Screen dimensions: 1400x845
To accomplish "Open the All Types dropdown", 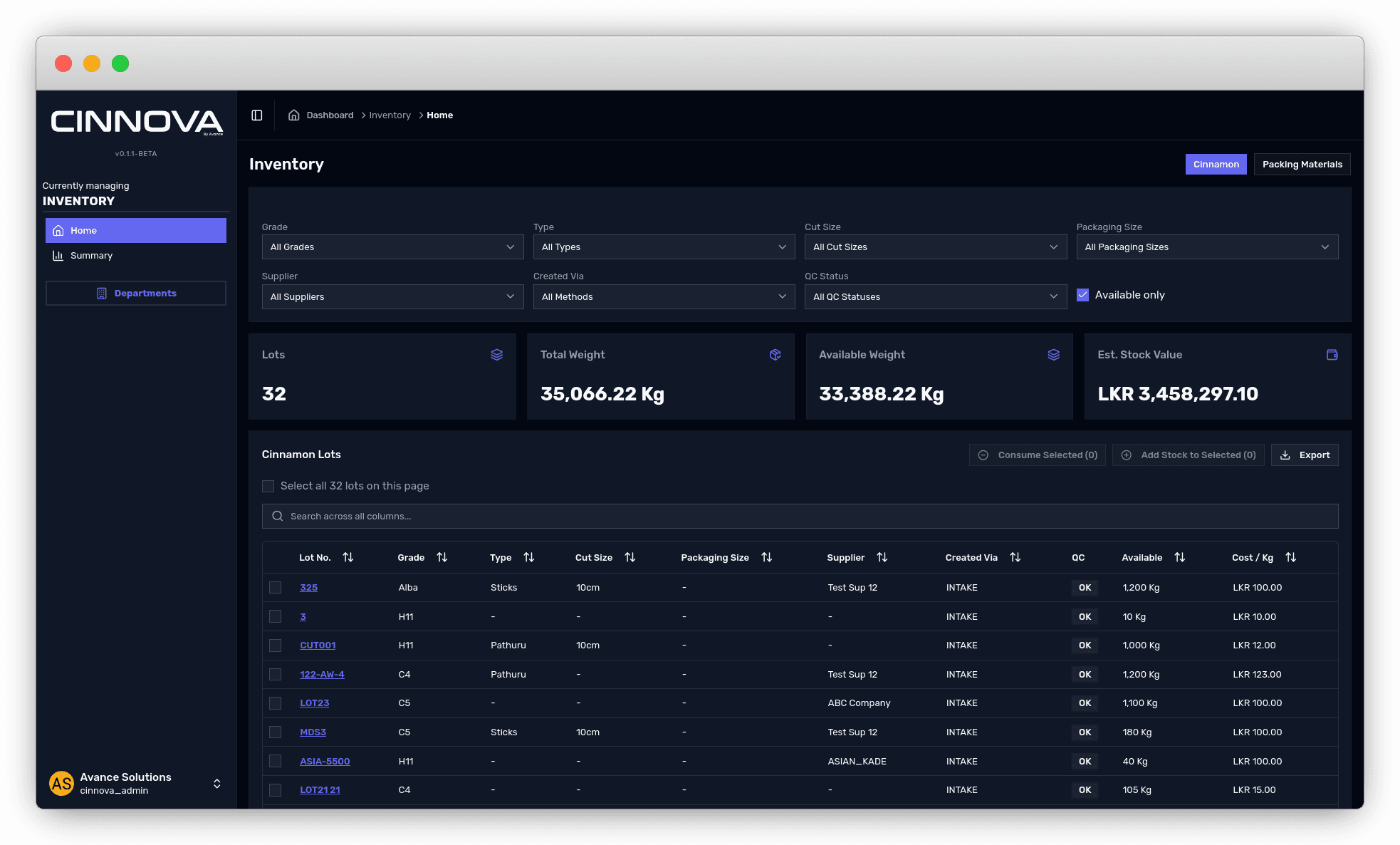I will pos(664,247).
